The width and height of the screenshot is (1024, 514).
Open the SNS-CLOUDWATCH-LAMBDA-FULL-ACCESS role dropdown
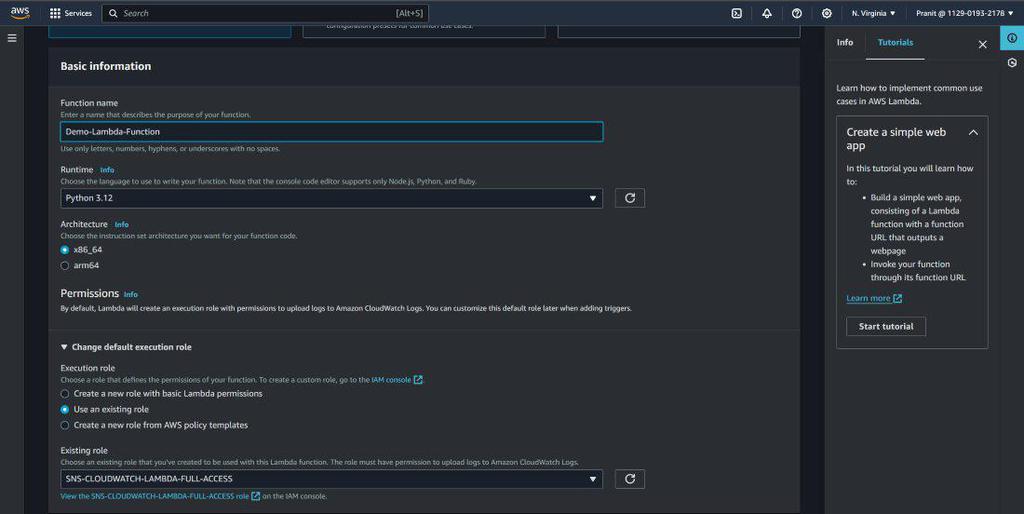pyautogui.click(x=331, y=479)
